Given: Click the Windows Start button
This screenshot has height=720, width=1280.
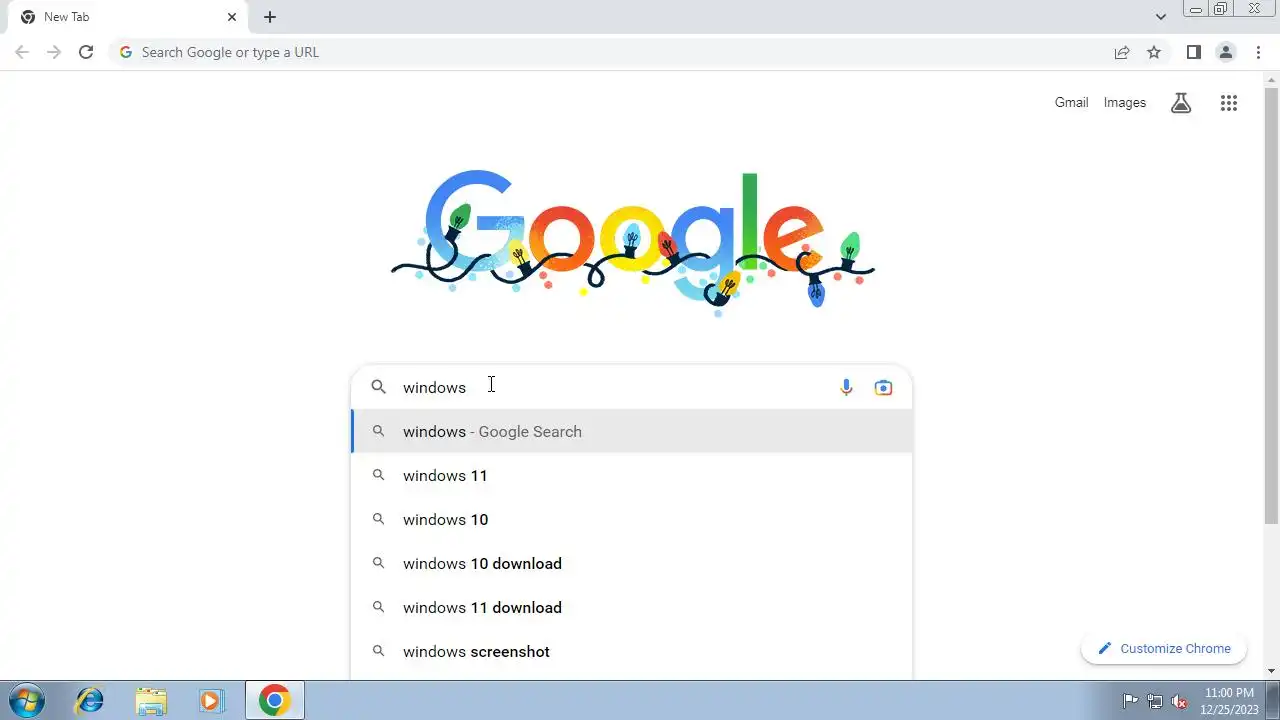Looking at the screenshot, I should pos(26,700).
